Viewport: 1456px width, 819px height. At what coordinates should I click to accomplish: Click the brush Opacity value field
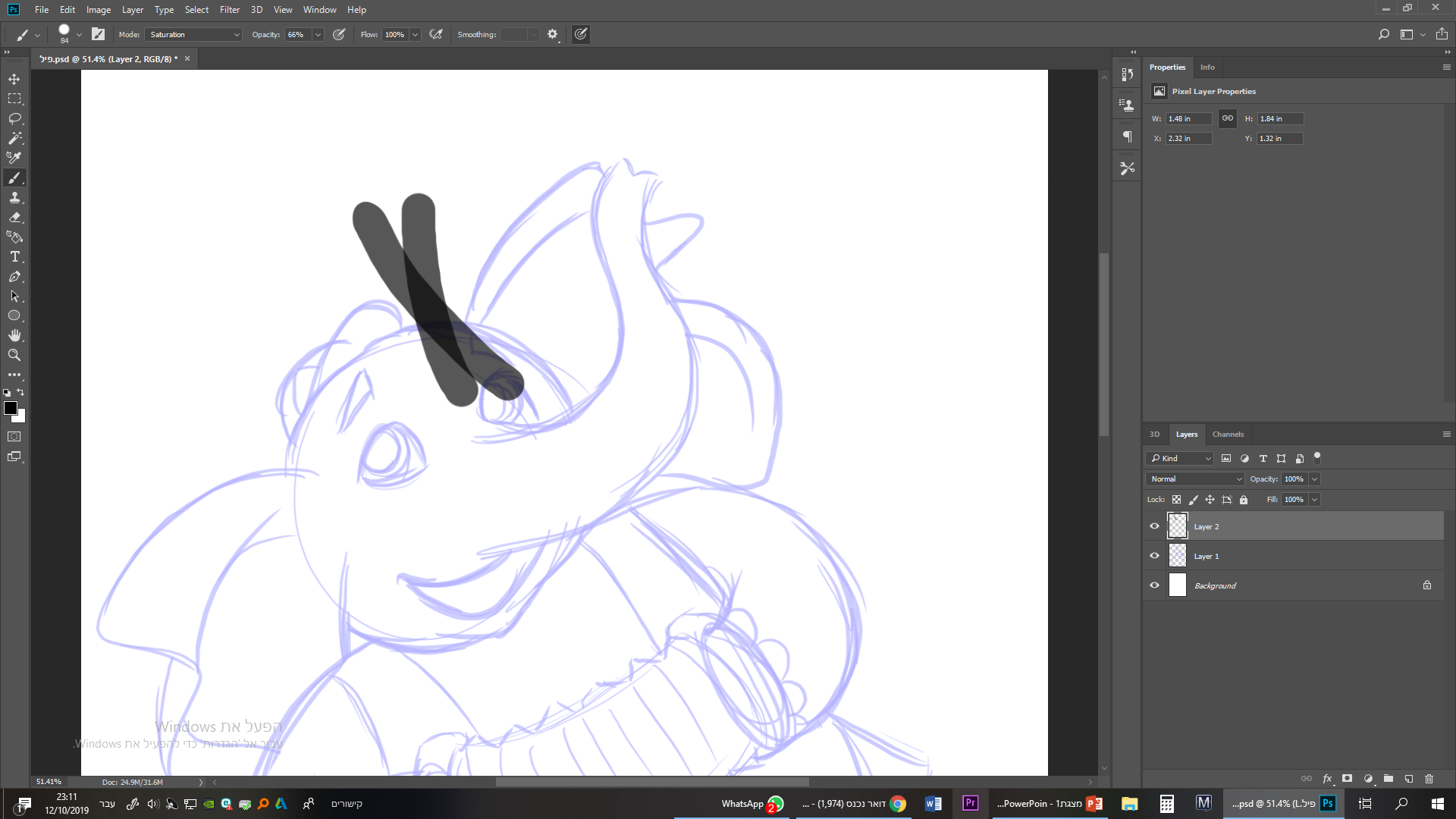297,35
